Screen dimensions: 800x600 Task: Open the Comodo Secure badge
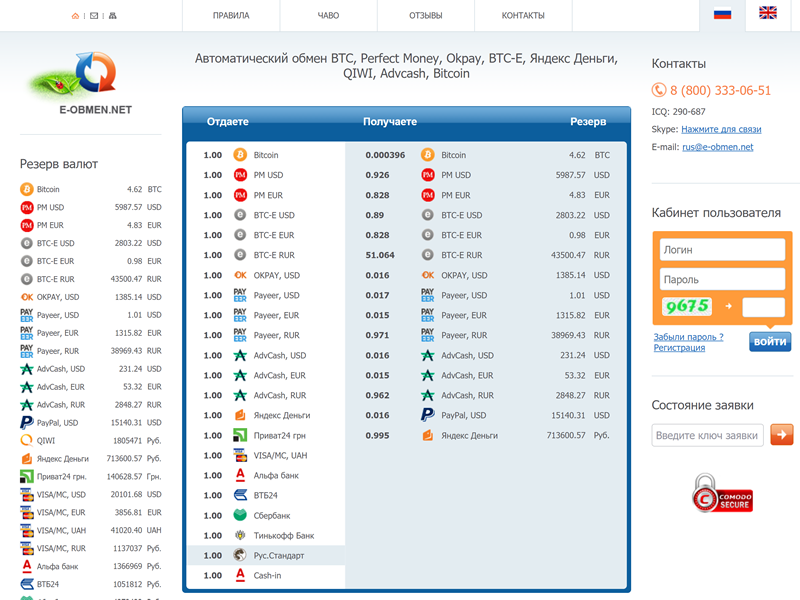click(722, 493)
